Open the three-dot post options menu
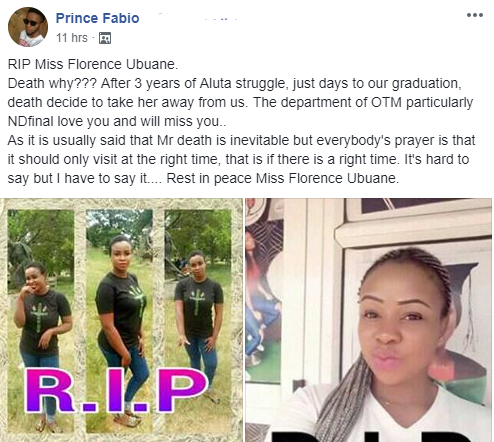The height and width of the screenshot is (442, 494). (475, 15)
